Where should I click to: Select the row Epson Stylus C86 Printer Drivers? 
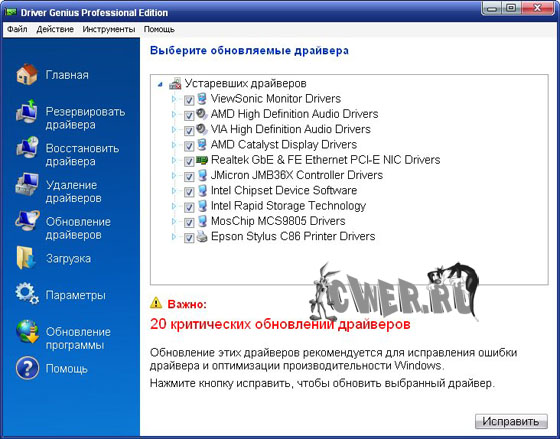point(293,236)
